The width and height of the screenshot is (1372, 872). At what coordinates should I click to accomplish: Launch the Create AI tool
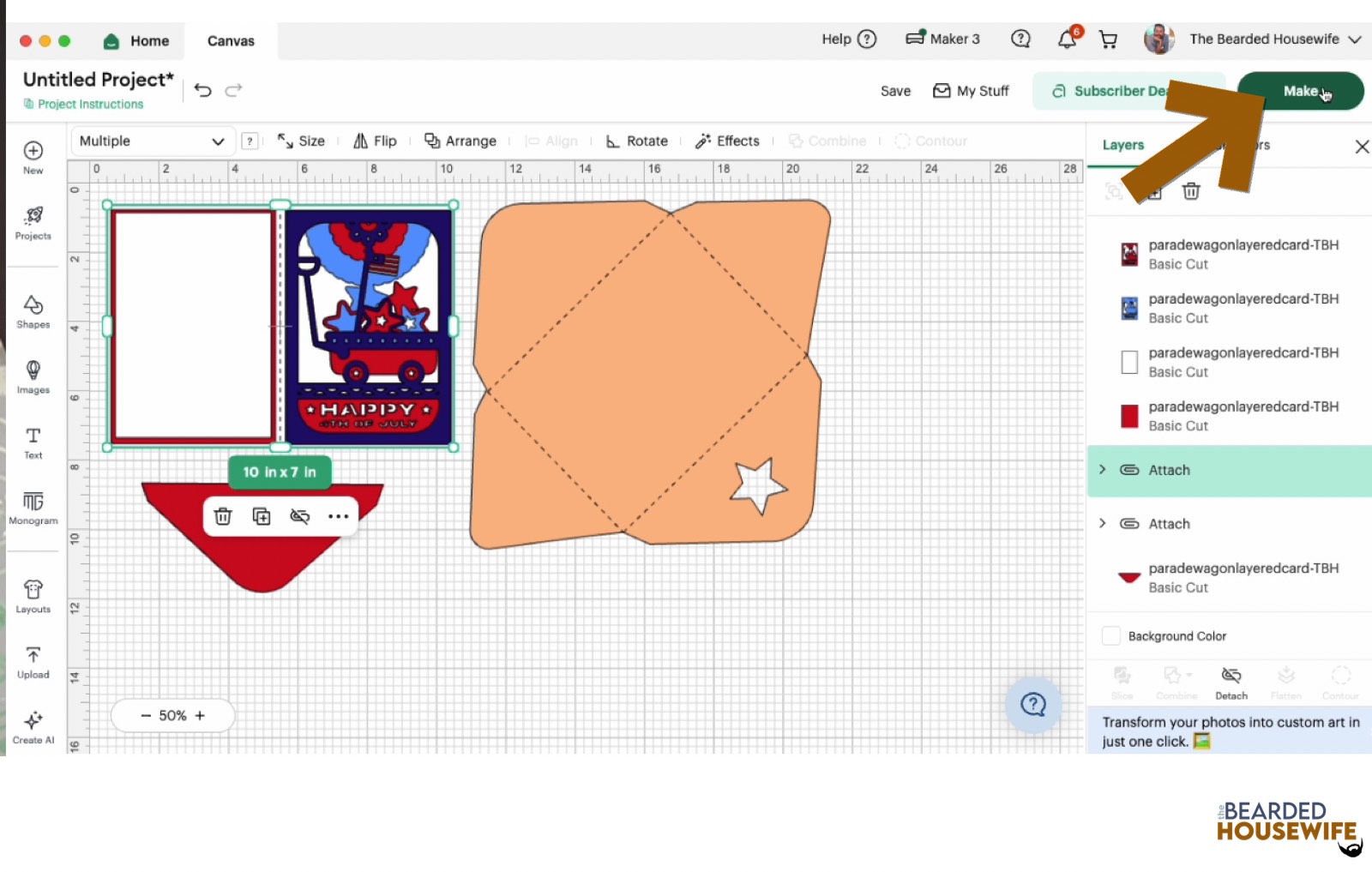(33, 727)
